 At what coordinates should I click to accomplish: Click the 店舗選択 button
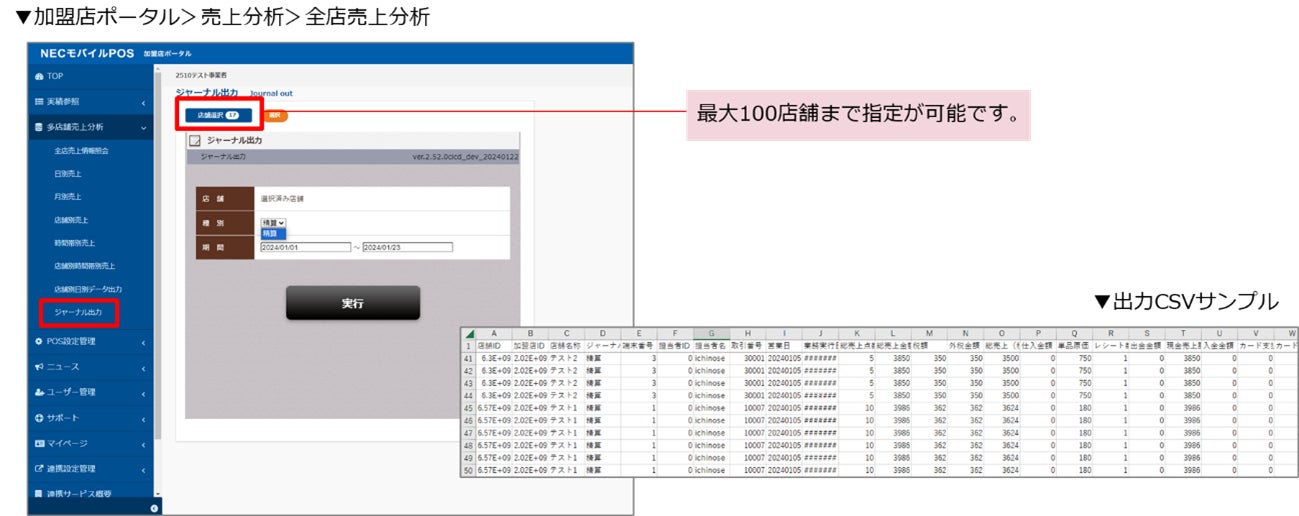click(218, 115)
